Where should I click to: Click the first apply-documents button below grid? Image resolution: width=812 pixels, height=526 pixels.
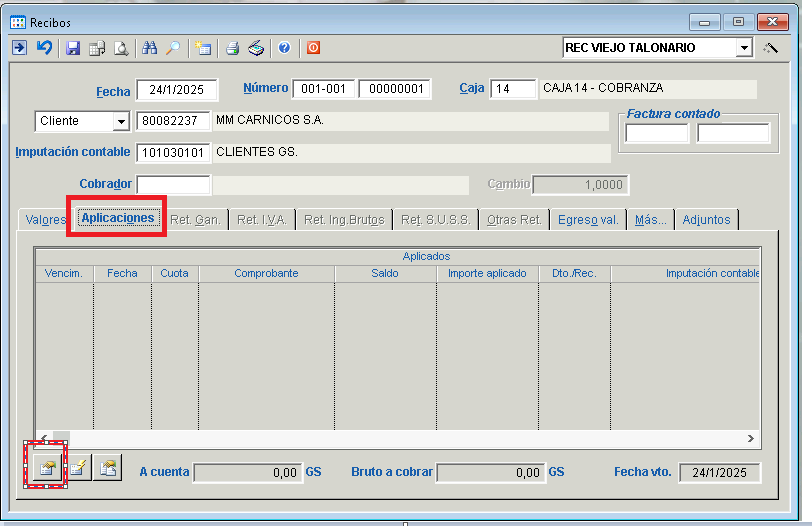point(45,467)
